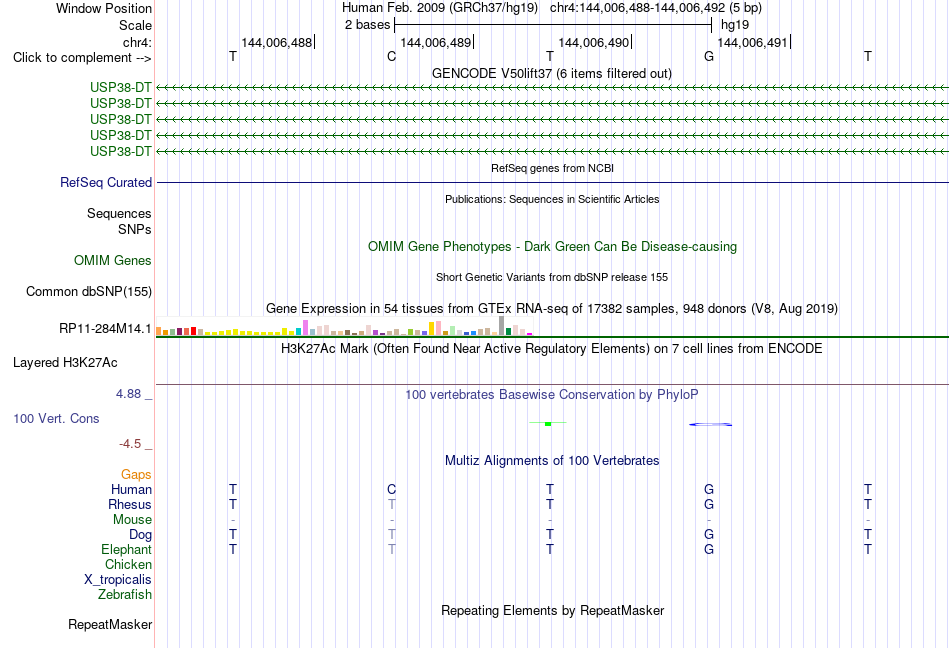Image resolution: width=950 pixels, height=648 pixels.
Task: Click the GTEx tissue expression bar chart
Action: 344,326
